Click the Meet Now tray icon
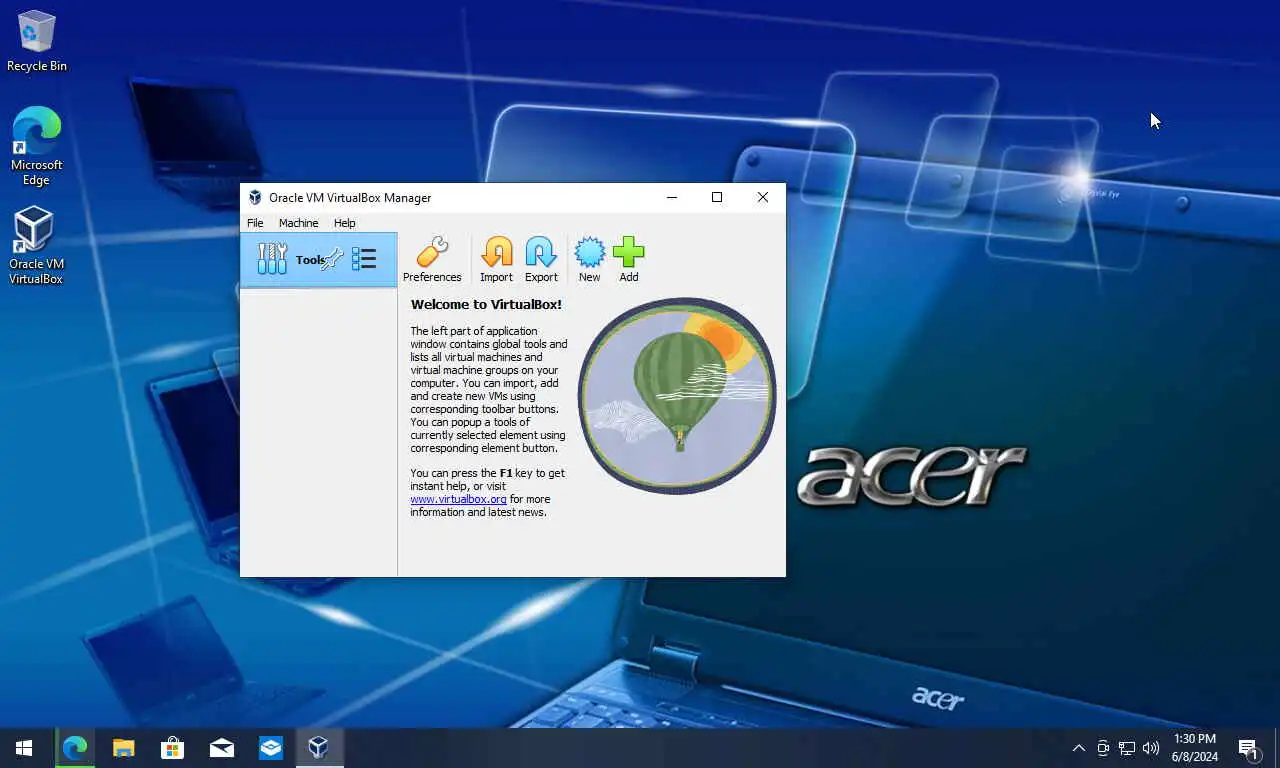The width and height of the screenshot is (1280, 768). tap(1103, 748)
